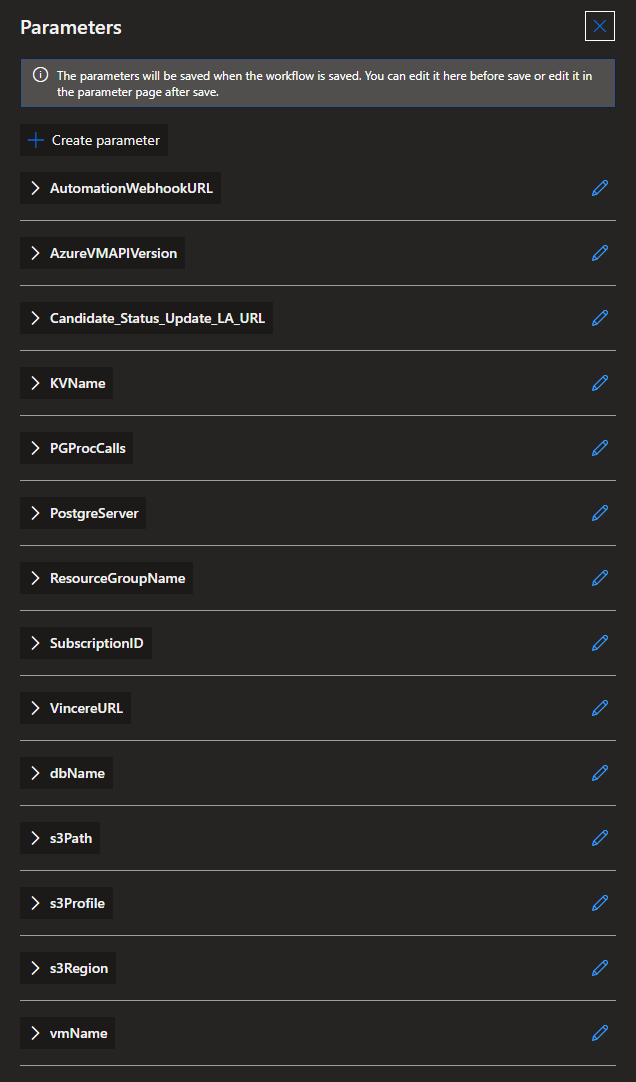Expand the VincereURL parameter
Image resolution: width=636 pixels, height=1082 pixels.
pos(36,708)
